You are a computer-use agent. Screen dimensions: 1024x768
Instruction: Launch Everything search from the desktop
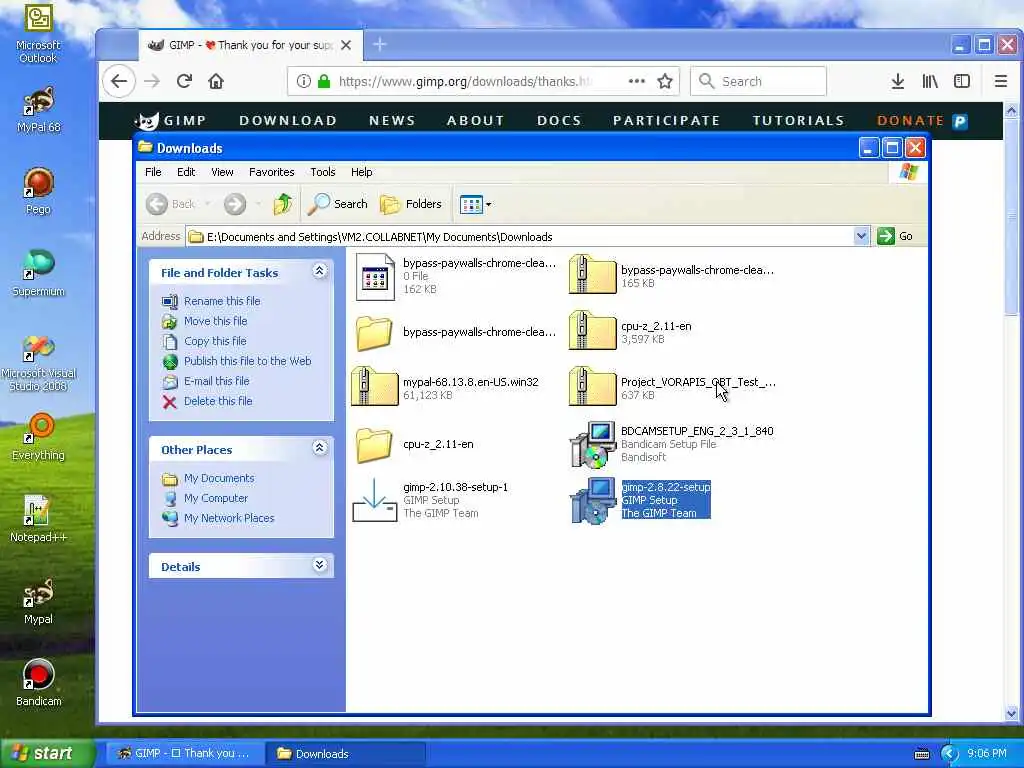[x=38, y=437]
